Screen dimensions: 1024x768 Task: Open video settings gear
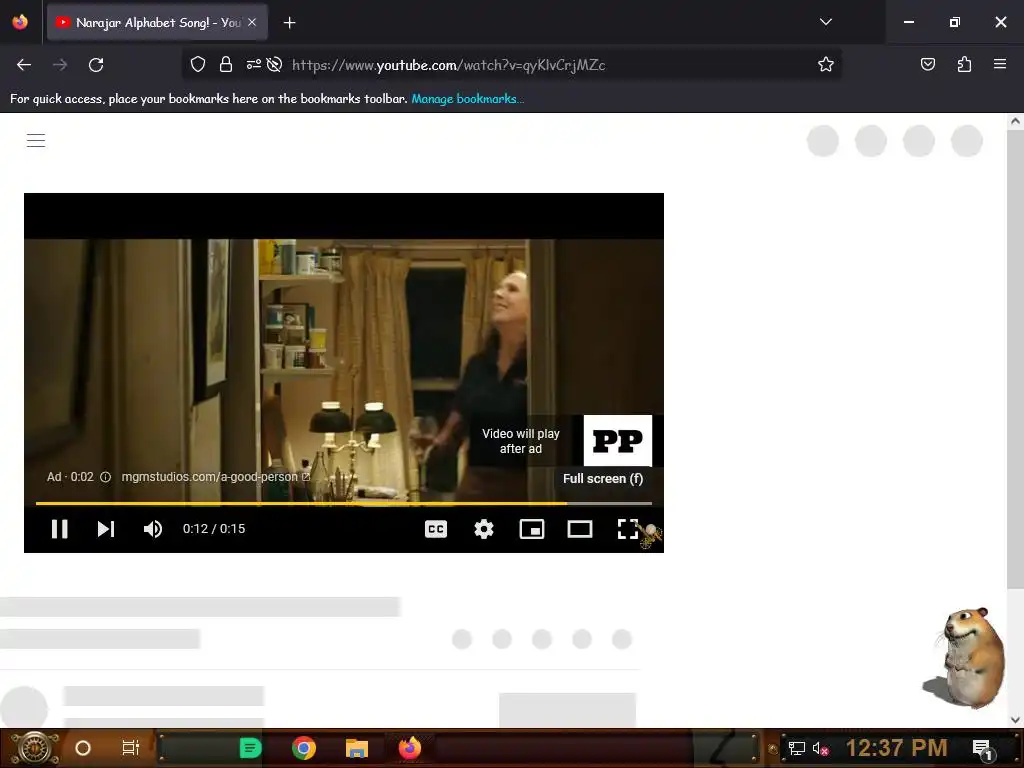[x=483, y=529]
